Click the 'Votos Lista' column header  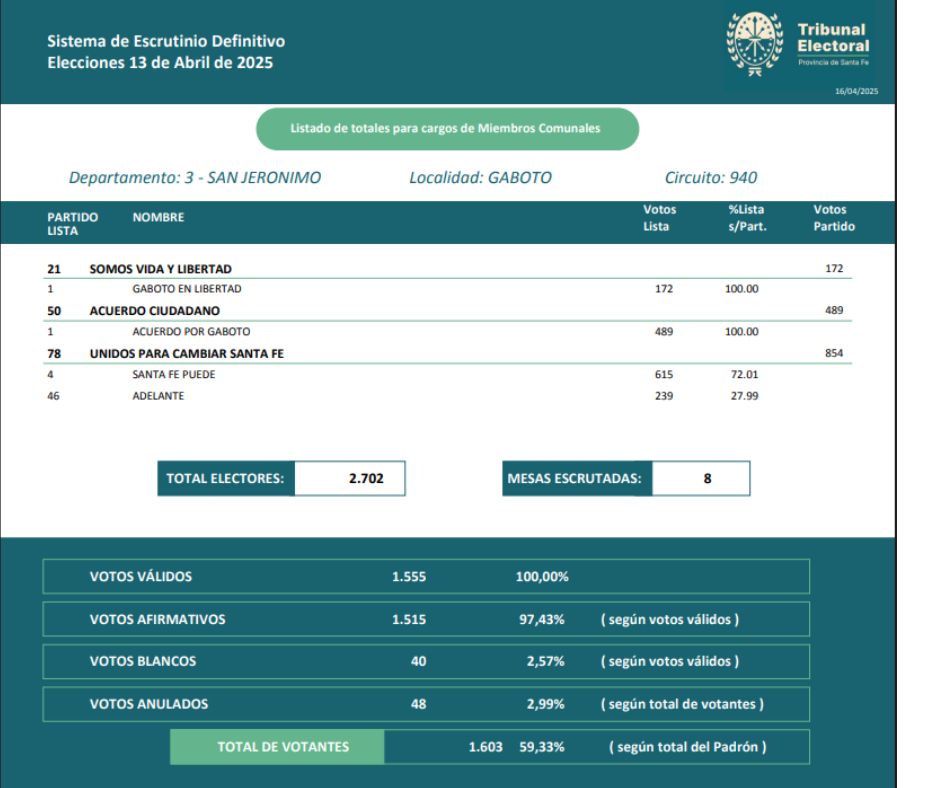[x=659, y=218]
